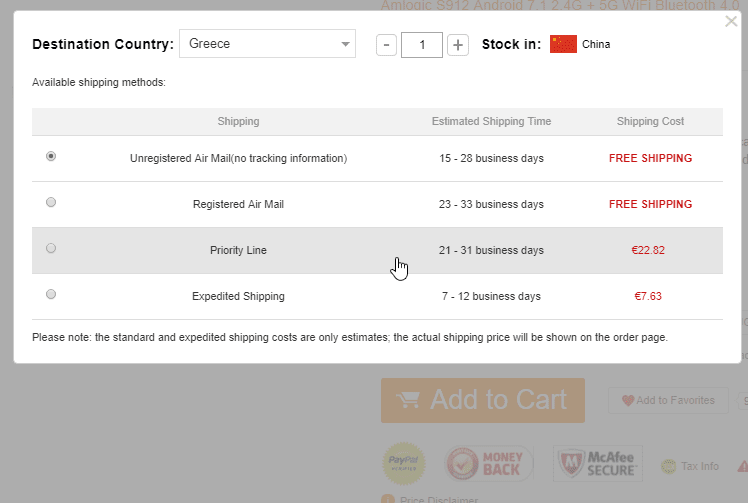Close the shipping methods dialog
748x503 pixels.
pos(731,21)
